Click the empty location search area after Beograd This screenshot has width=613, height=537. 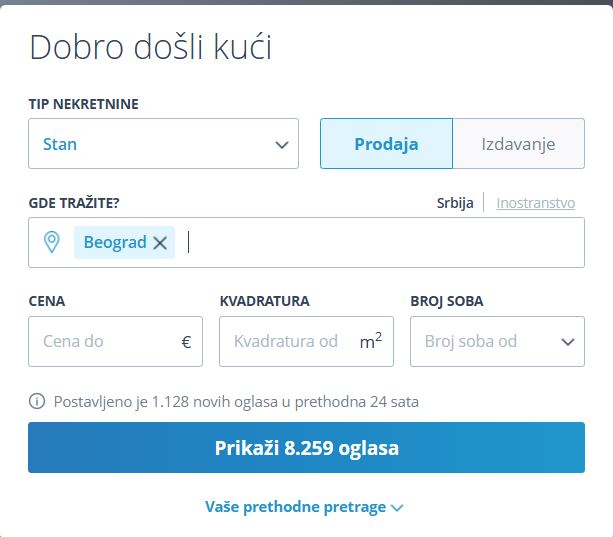(380, 243)
